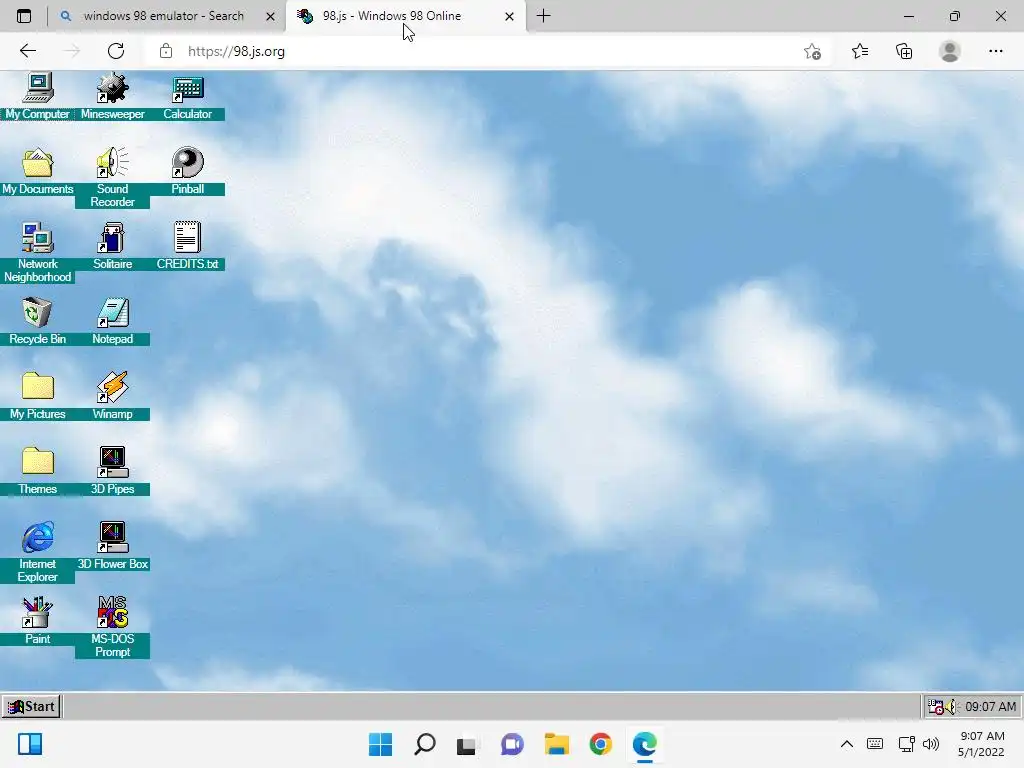Select the Themes folder icon

pyautogui.click(x=37, y=471)
